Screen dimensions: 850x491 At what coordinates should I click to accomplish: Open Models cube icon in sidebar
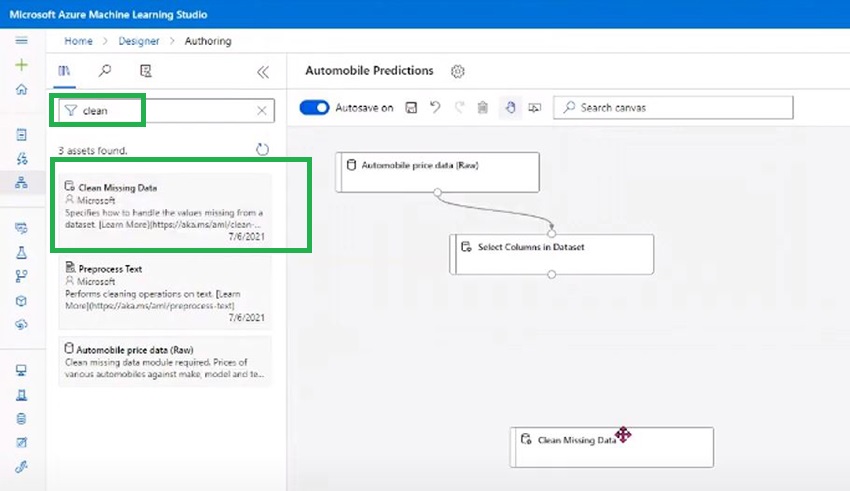tap(21, 301)
